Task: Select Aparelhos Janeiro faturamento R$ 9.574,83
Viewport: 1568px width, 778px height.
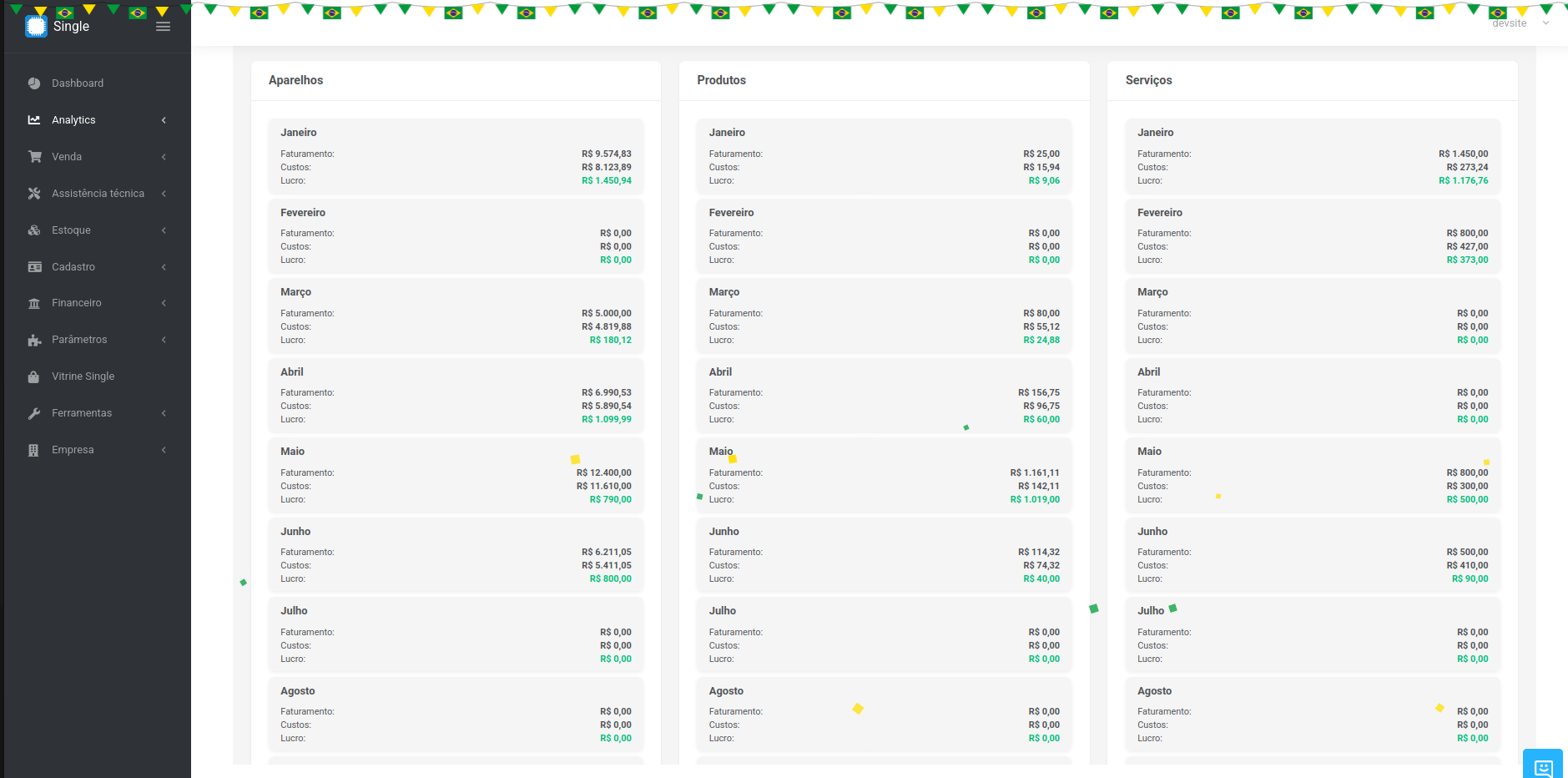Action: [607, 154]
